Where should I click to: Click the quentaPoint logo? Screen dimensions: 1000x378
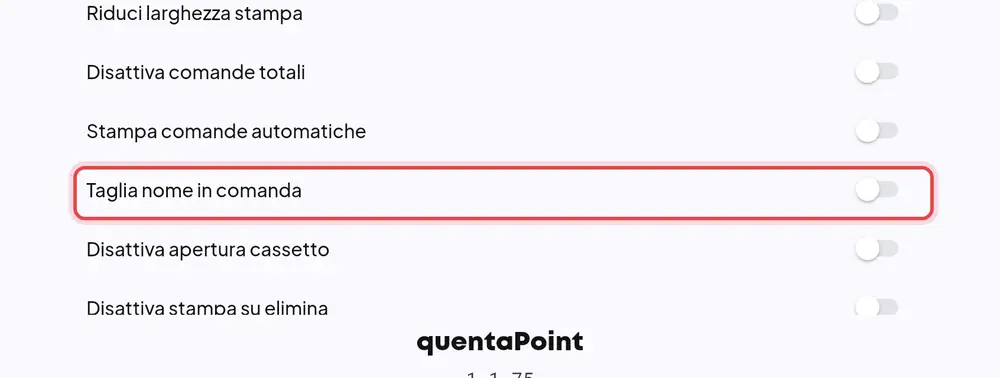pyautogui.click(x=500, y=342)
